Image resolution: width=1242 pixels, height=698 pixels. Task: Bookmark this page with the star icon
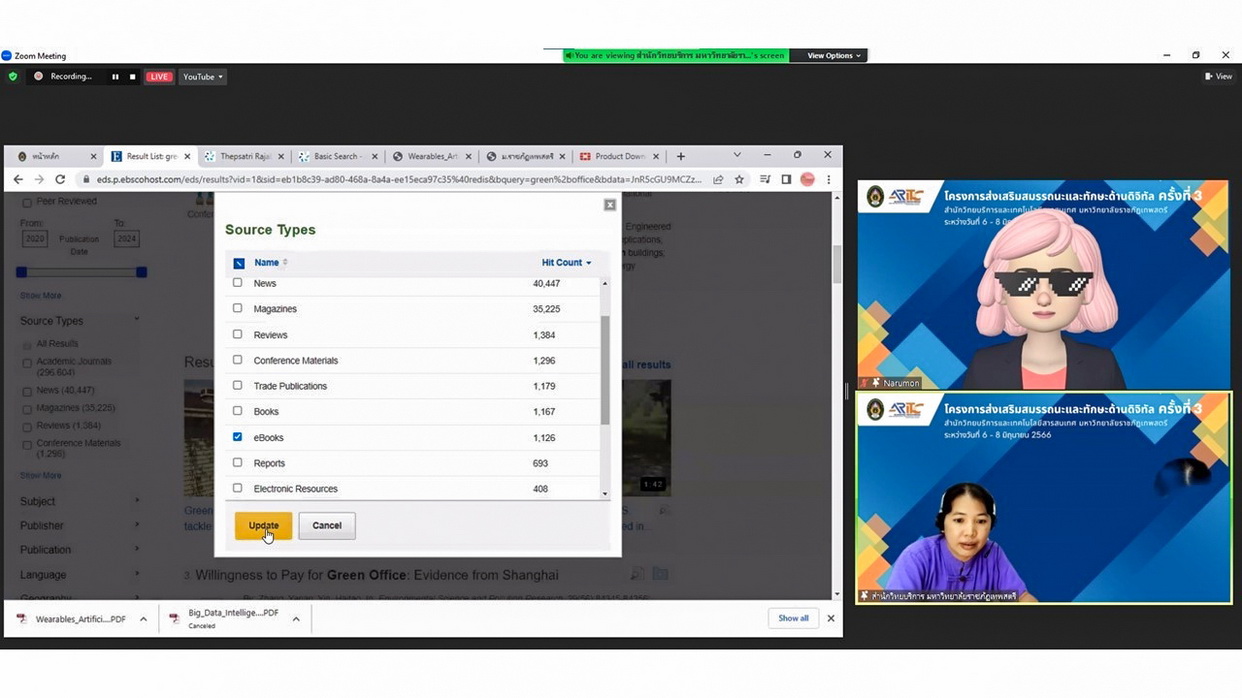point(739,180)
